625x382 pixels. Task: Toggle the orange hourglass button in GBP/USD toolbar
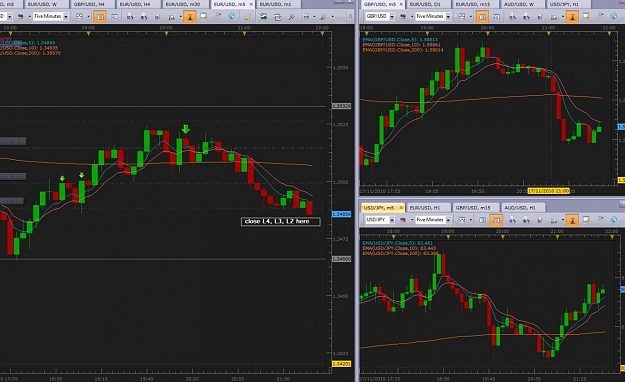tap(572, 16)
